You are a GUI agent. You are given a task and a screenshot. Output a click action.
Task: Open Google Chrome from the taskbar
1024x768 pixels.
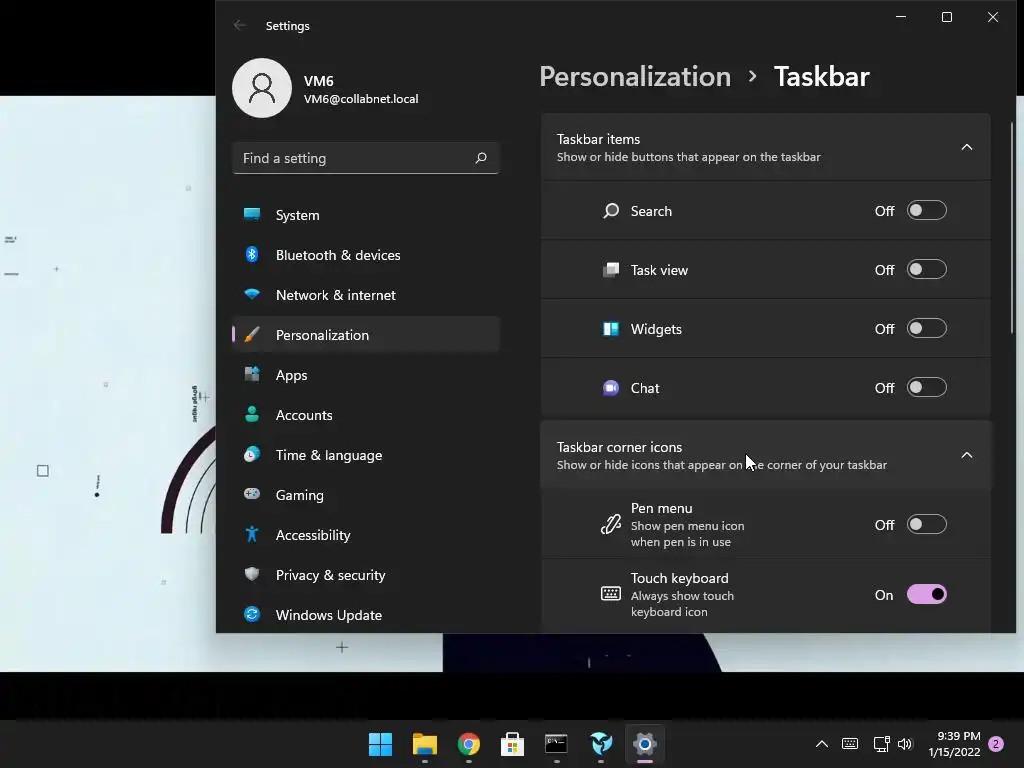(468, 744)
